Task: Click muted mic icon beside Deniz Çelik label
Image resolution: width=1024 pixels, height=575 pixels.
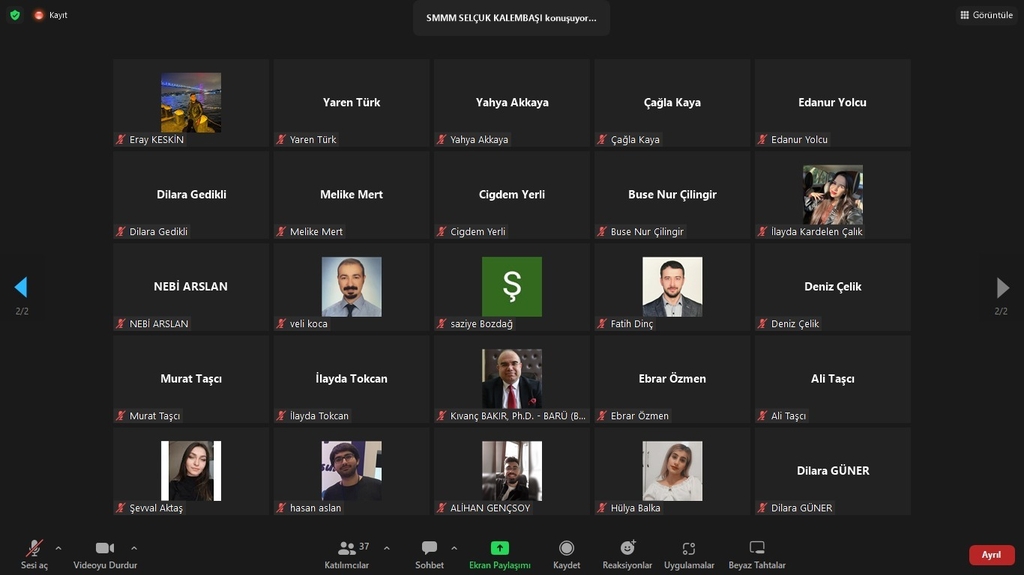Action: pos(763,323)
